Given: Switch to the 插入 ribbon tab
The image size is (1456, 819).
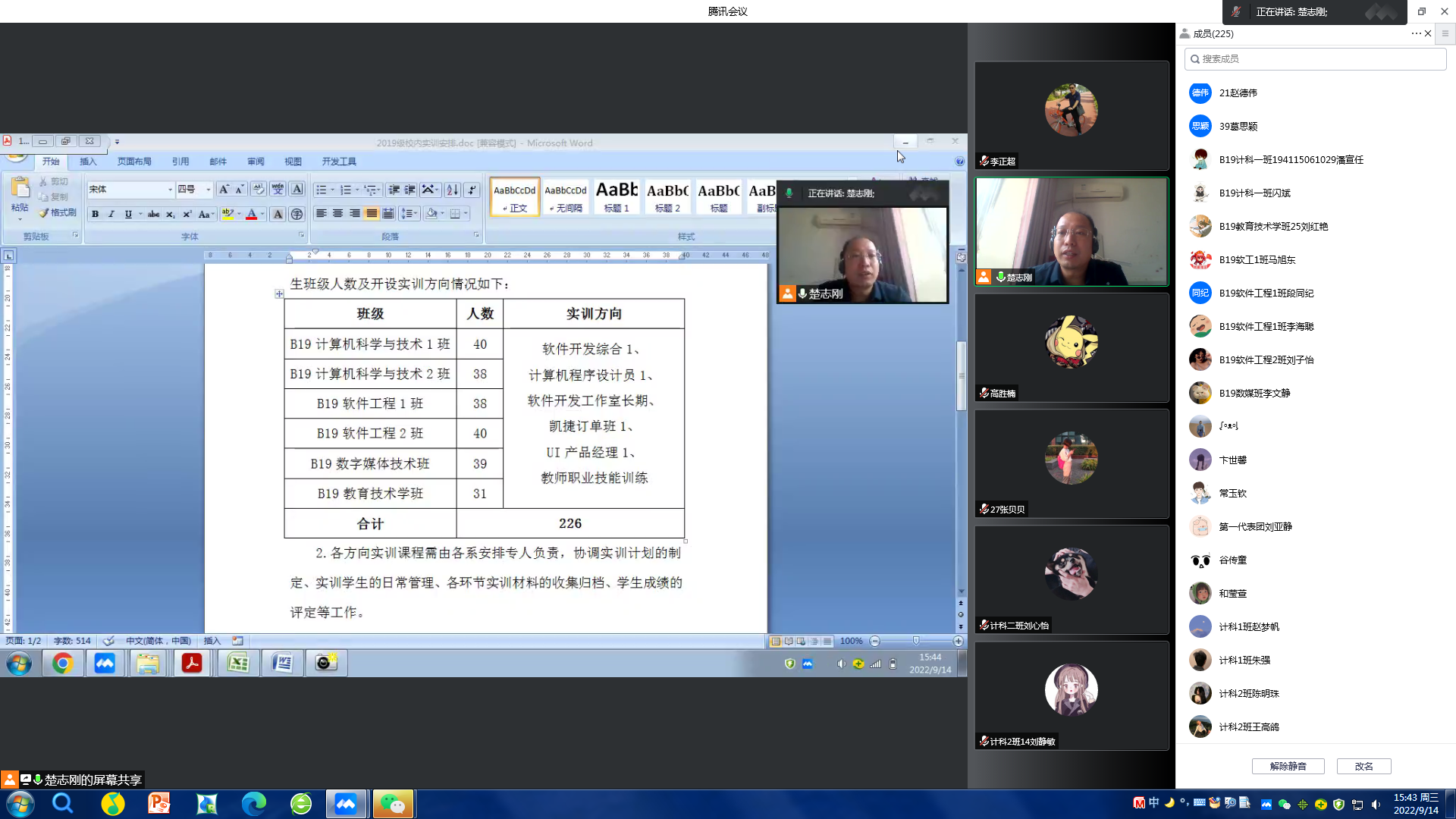Looking at the screenshot, I should pyautogui.click(x=88, y=161).
